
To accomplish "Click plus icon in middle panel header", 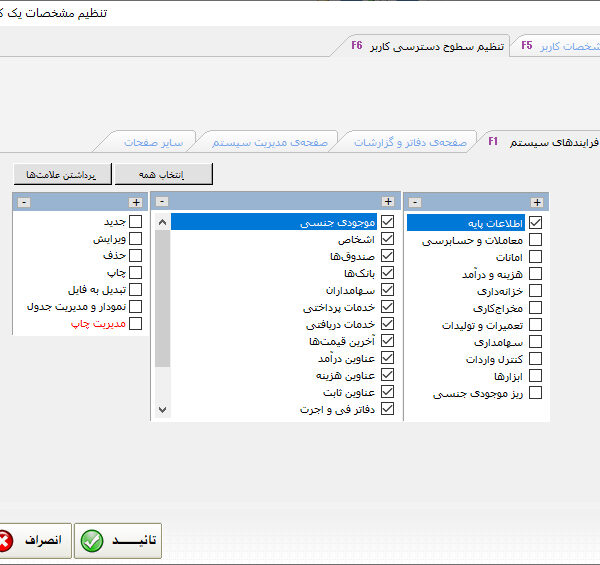I will click(x=388, y=201).
